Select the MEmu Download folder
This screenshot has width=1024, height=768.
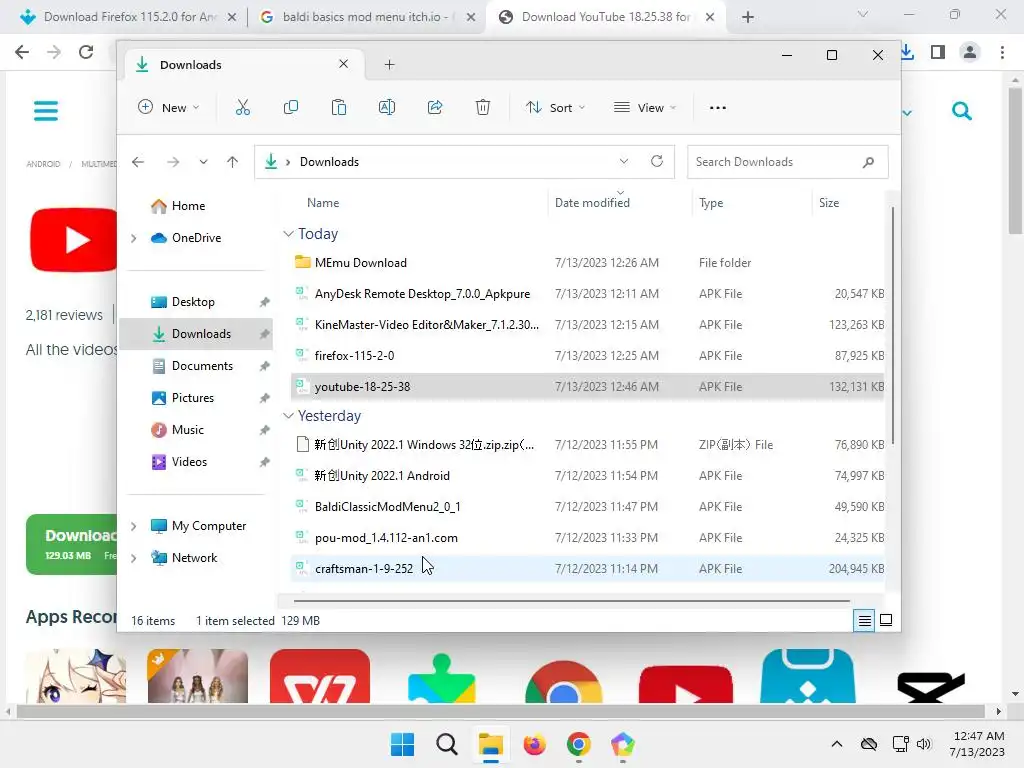coord(588,263)
